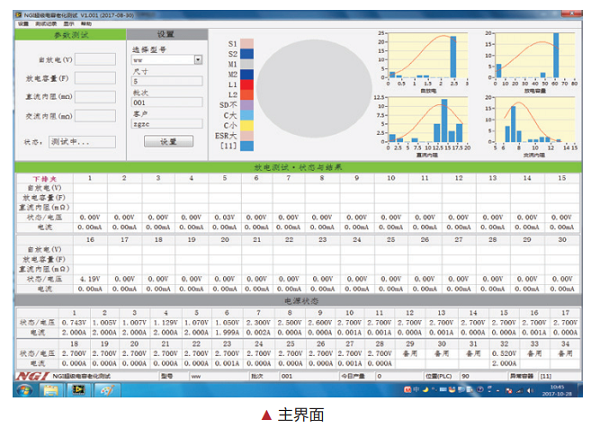Click the 自放电(V) value box
600x428 pixels.
[95, 59]
